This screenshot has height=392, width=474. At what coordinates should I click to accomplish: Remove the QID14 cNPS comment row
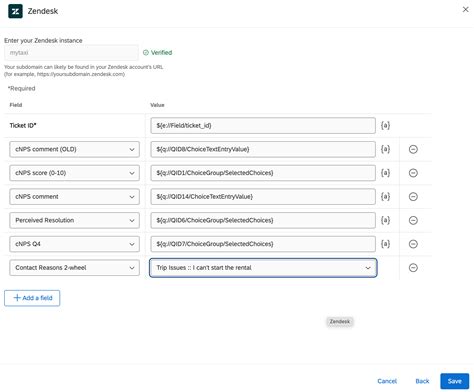pos(413,197)
